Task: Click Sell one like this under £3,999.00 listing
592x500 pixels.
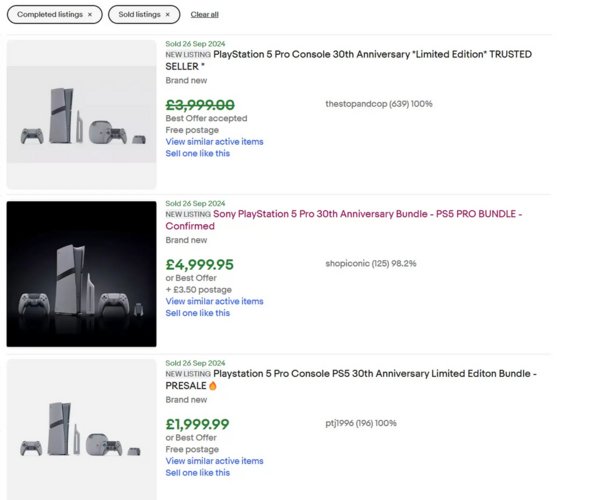Action: [x=197, y=153]
